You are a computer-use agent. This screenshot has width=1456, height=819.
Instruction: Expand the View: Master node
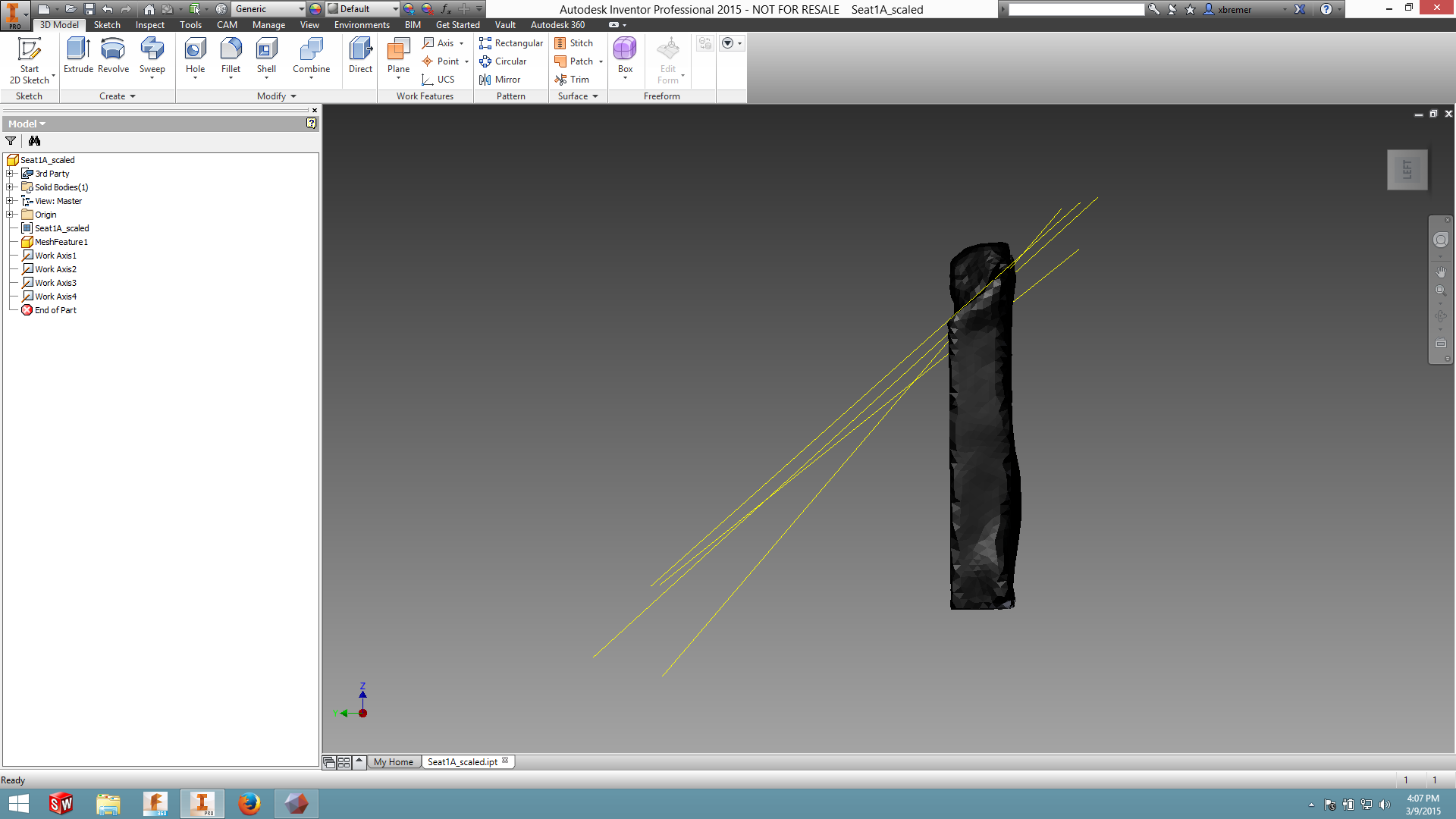[10, 201]
